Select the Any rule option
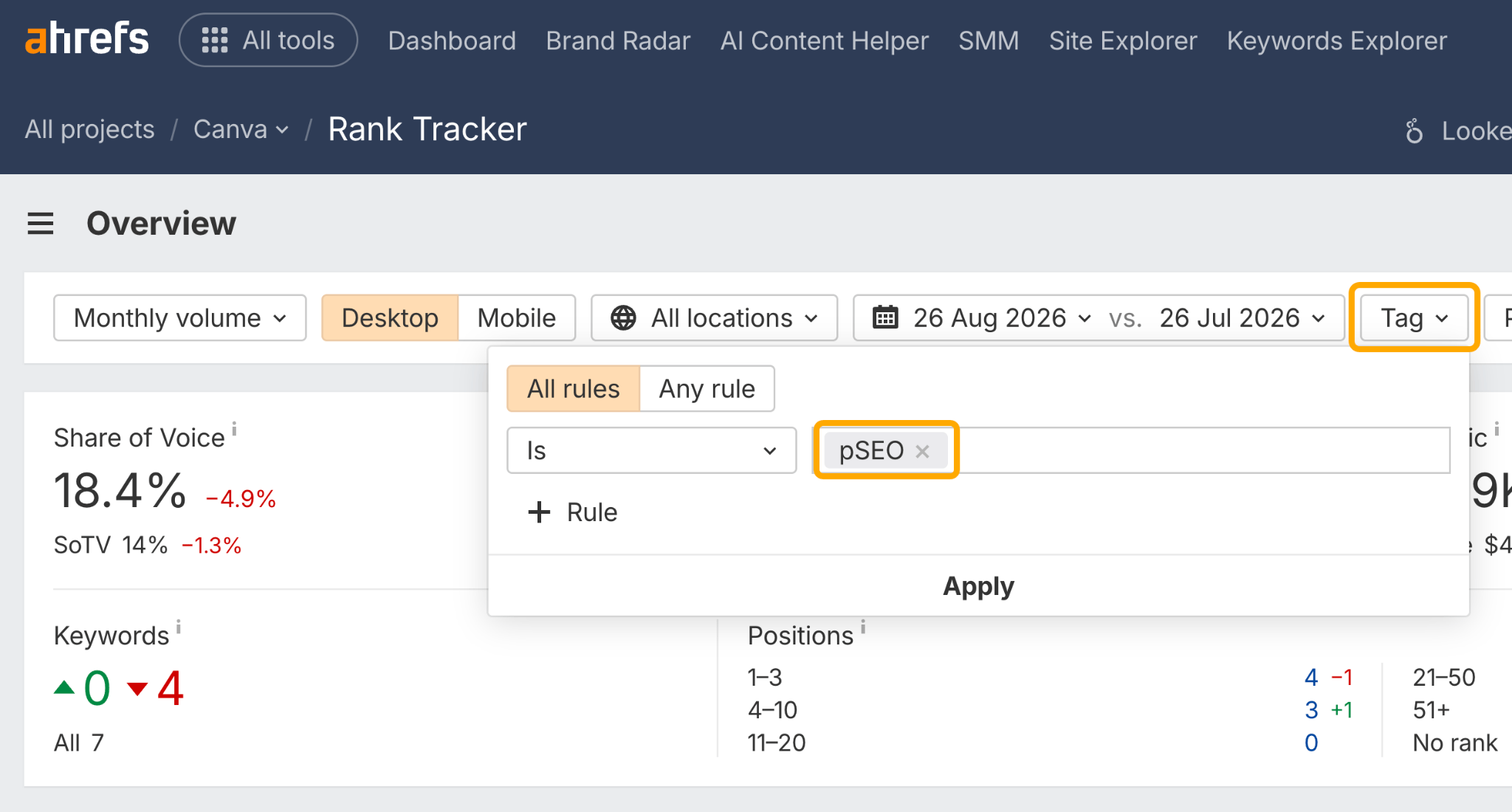The image size is (1512, 812). 707,388
